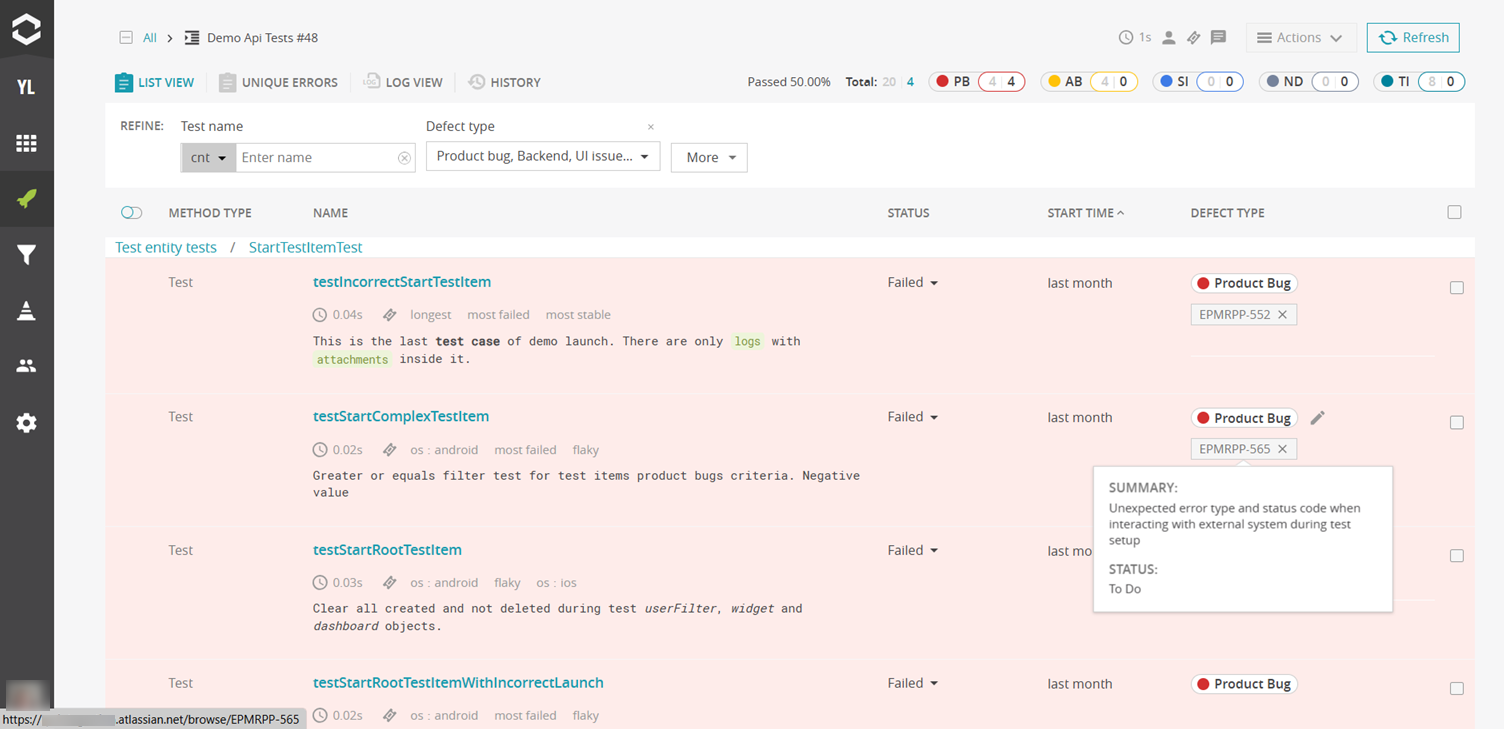1504x729 pixels.
Task: Open the StartTestItemTest path link
Action: [x=305, y=248]
